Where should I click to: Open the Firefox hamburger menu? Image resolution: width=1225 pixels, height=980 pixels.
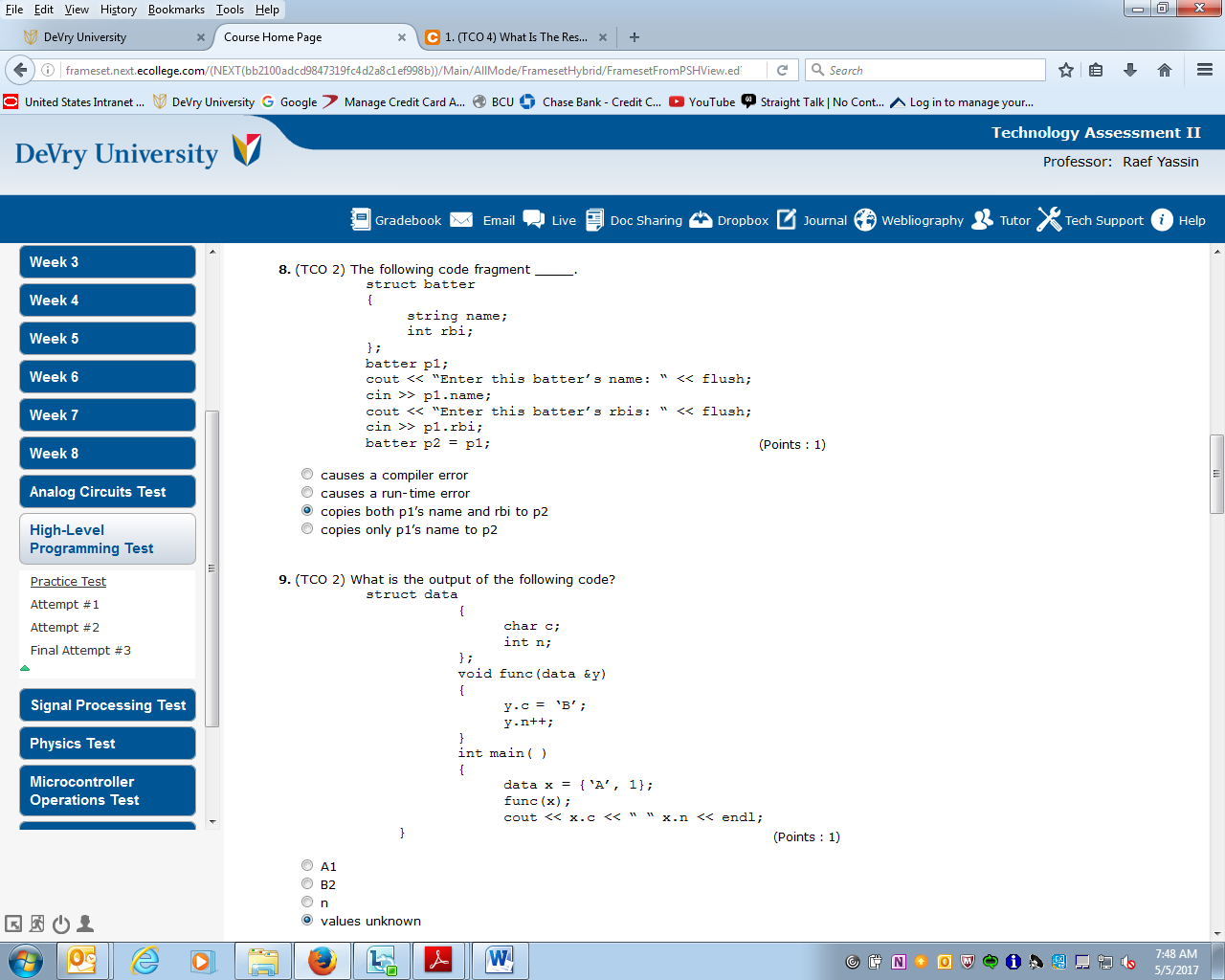pyautogui.click(x=1203, y=70)
